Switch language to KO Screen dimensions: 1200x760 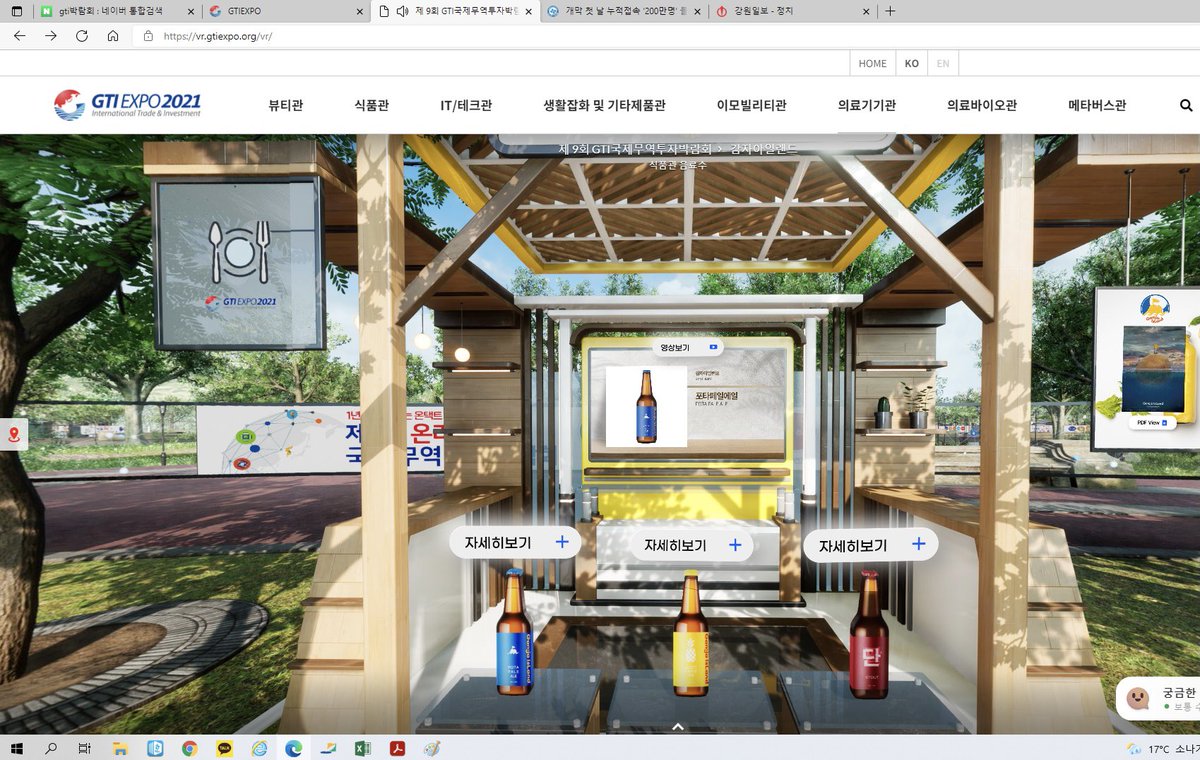(x=911, y=63)
